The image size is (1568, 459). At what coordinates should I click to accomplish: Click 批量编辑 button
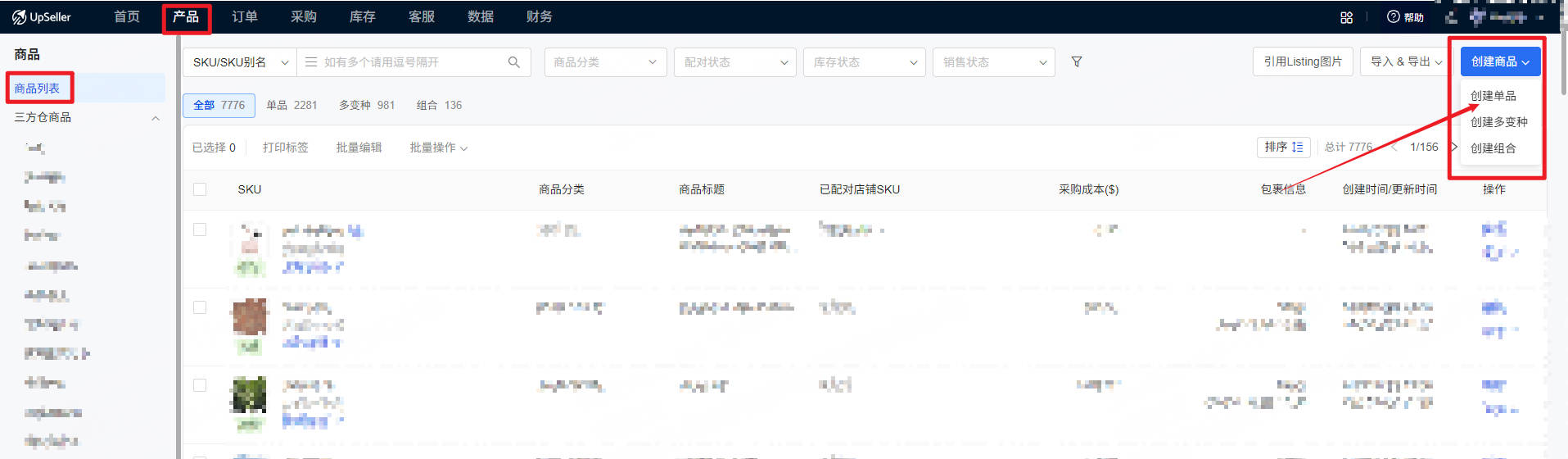tap(359, 148)
